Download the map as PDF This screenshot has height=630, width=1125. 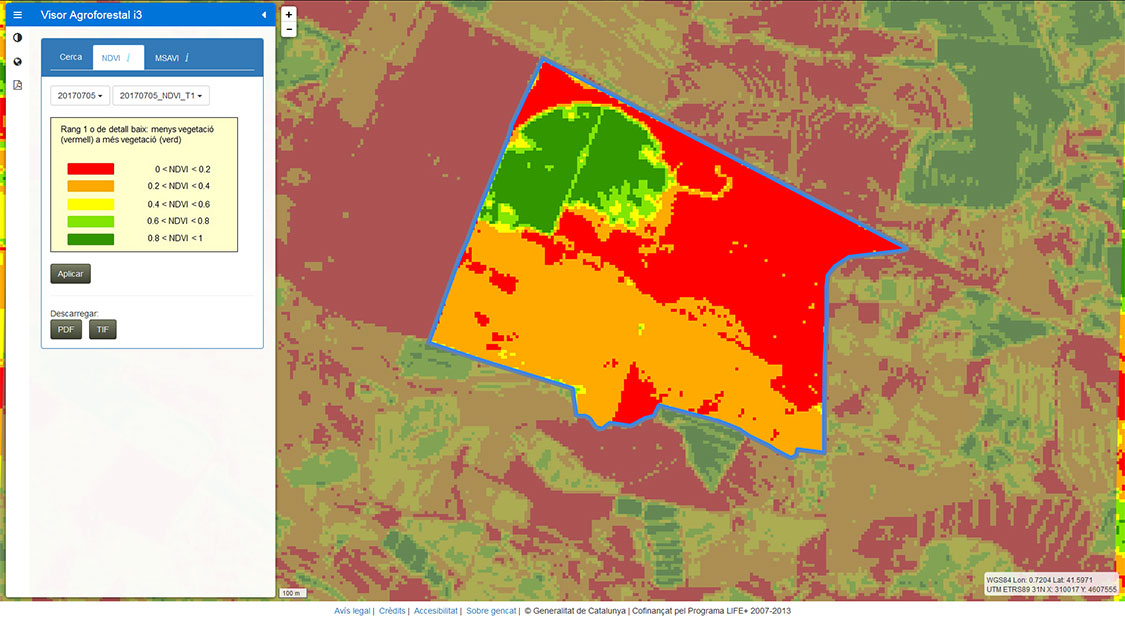click(x=66, y=329)
